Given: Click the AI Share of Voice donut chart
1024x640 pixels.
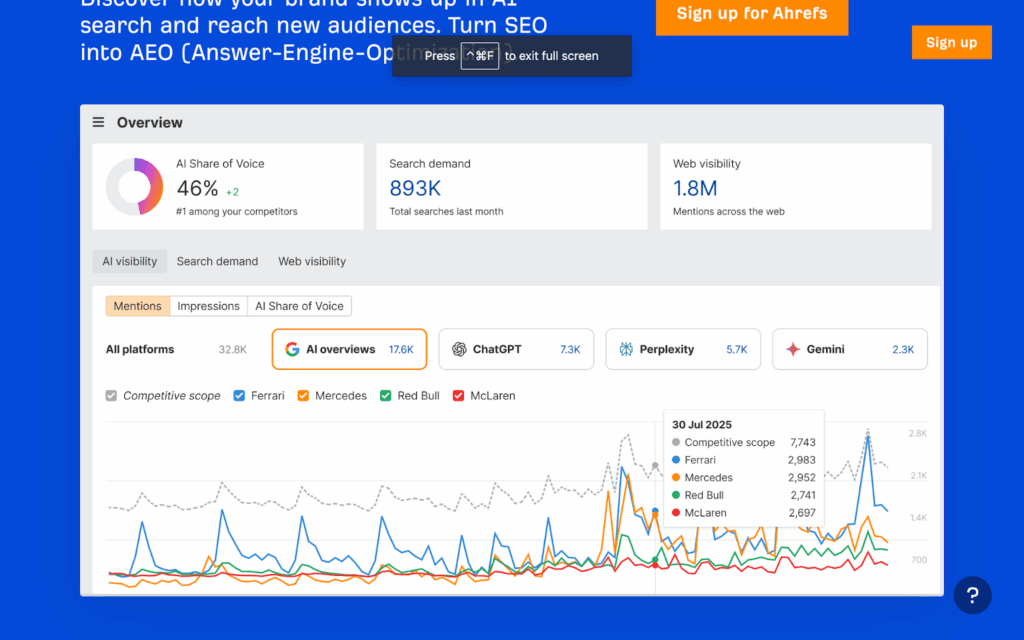Looking at the screenshot, I should [133, 186].
